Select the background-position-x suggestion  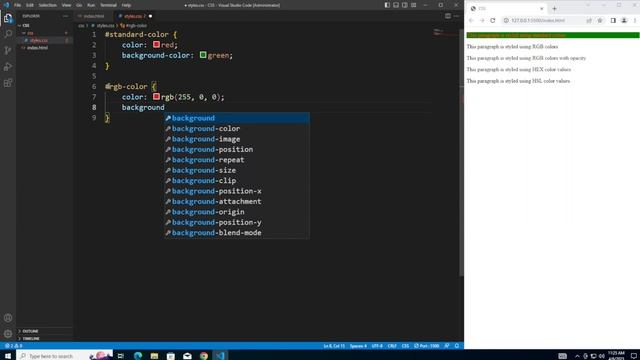click(237, 191)
